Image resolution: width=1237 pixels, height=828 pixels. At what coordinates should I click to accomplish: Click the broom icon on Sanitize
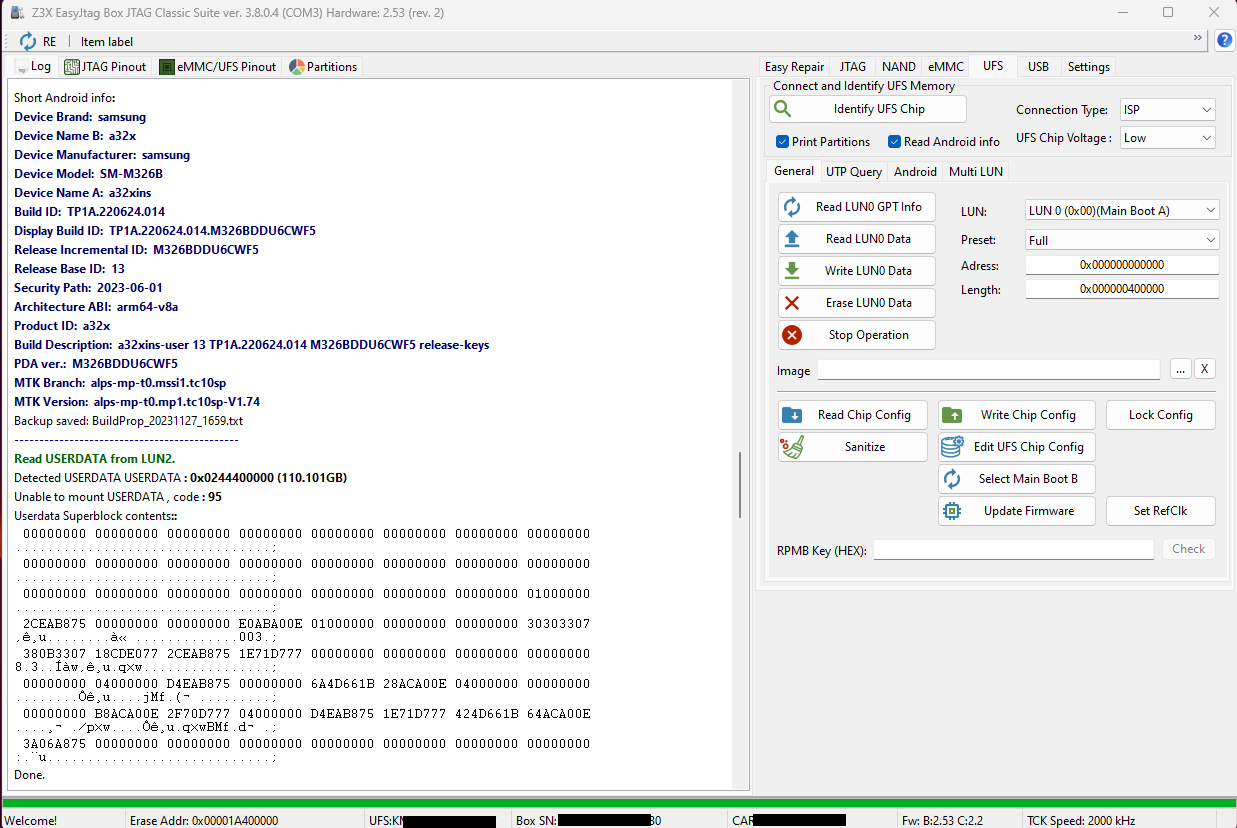(793, 447)
